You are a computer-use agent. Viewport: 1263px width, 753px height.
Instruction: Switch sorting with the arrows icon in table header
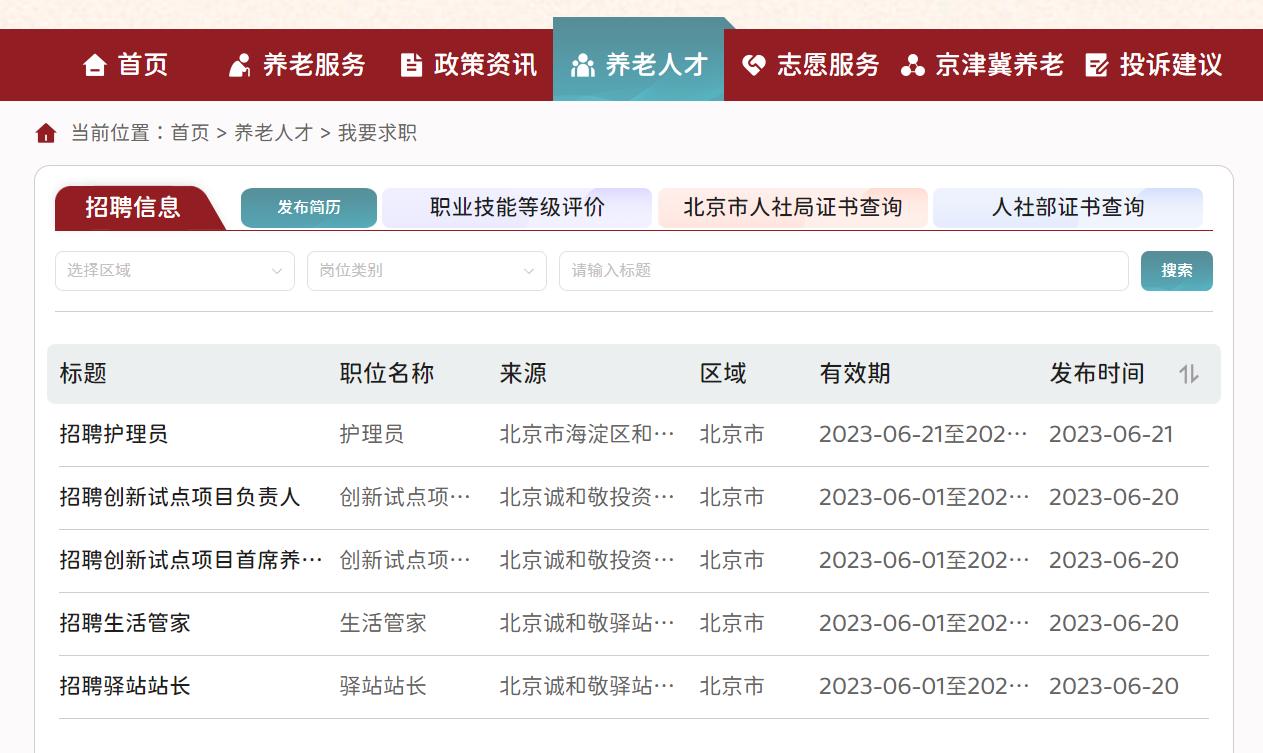(1187, 373)
